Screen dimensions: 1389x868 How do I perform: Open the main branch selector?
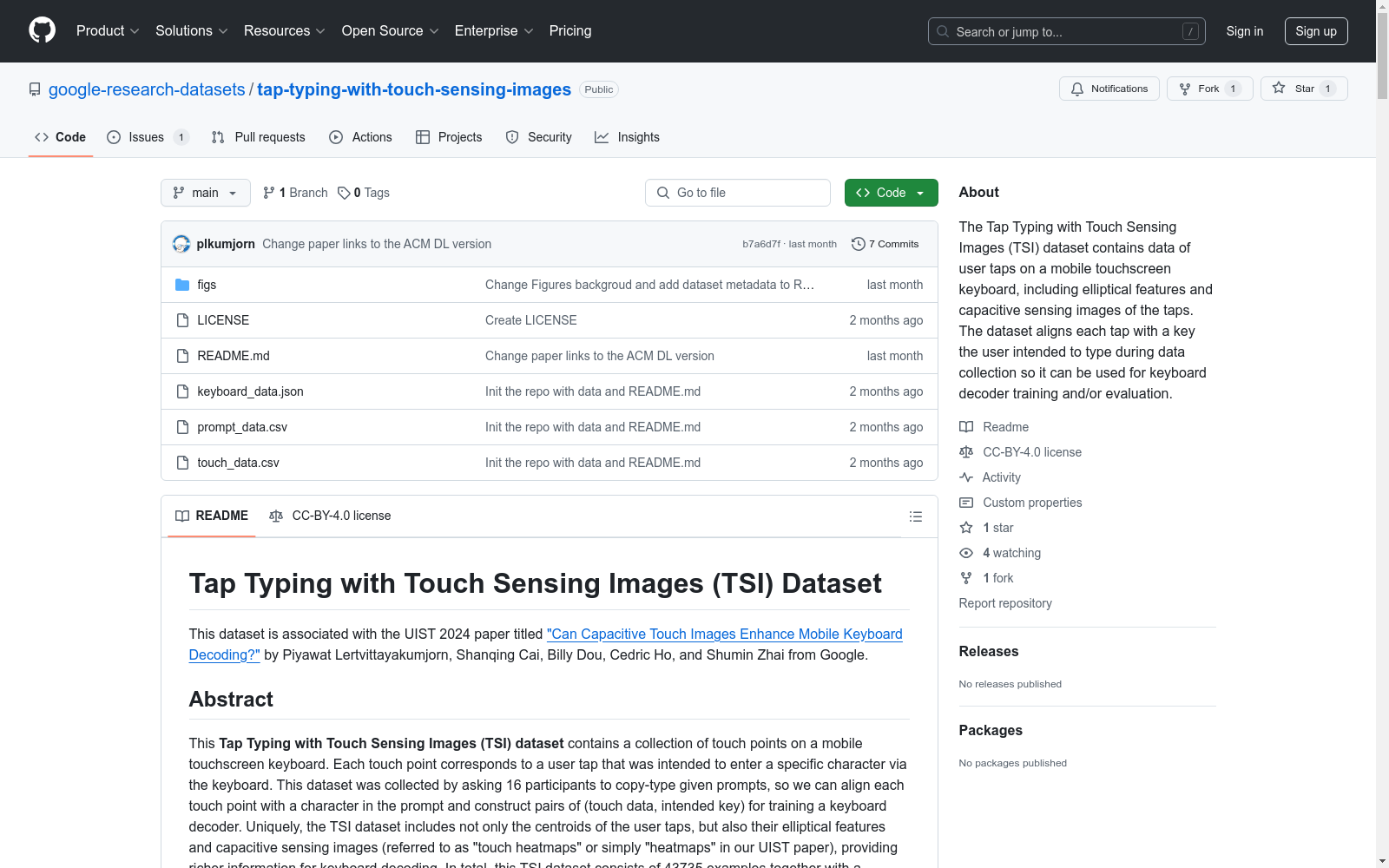(x=206, y=193)
